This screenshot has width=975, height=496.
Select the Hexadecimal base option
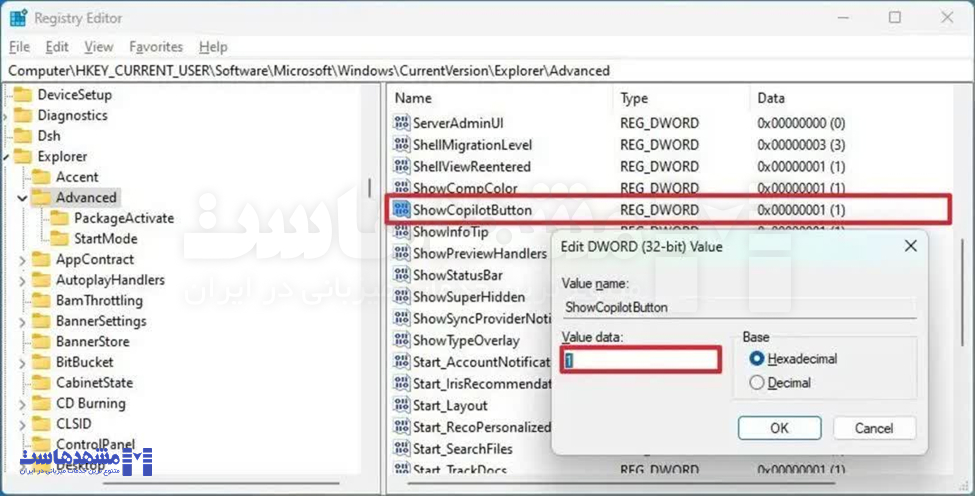[x=757, y=358]
